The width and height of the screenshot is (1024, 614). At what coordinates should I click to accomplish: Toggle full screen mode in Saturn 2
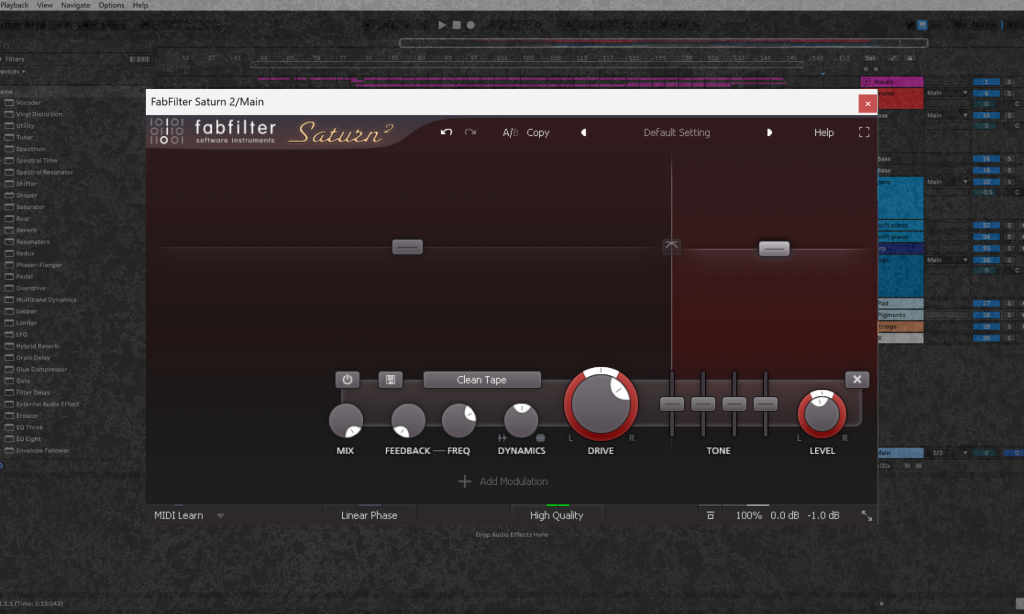(x=864, y=132)
